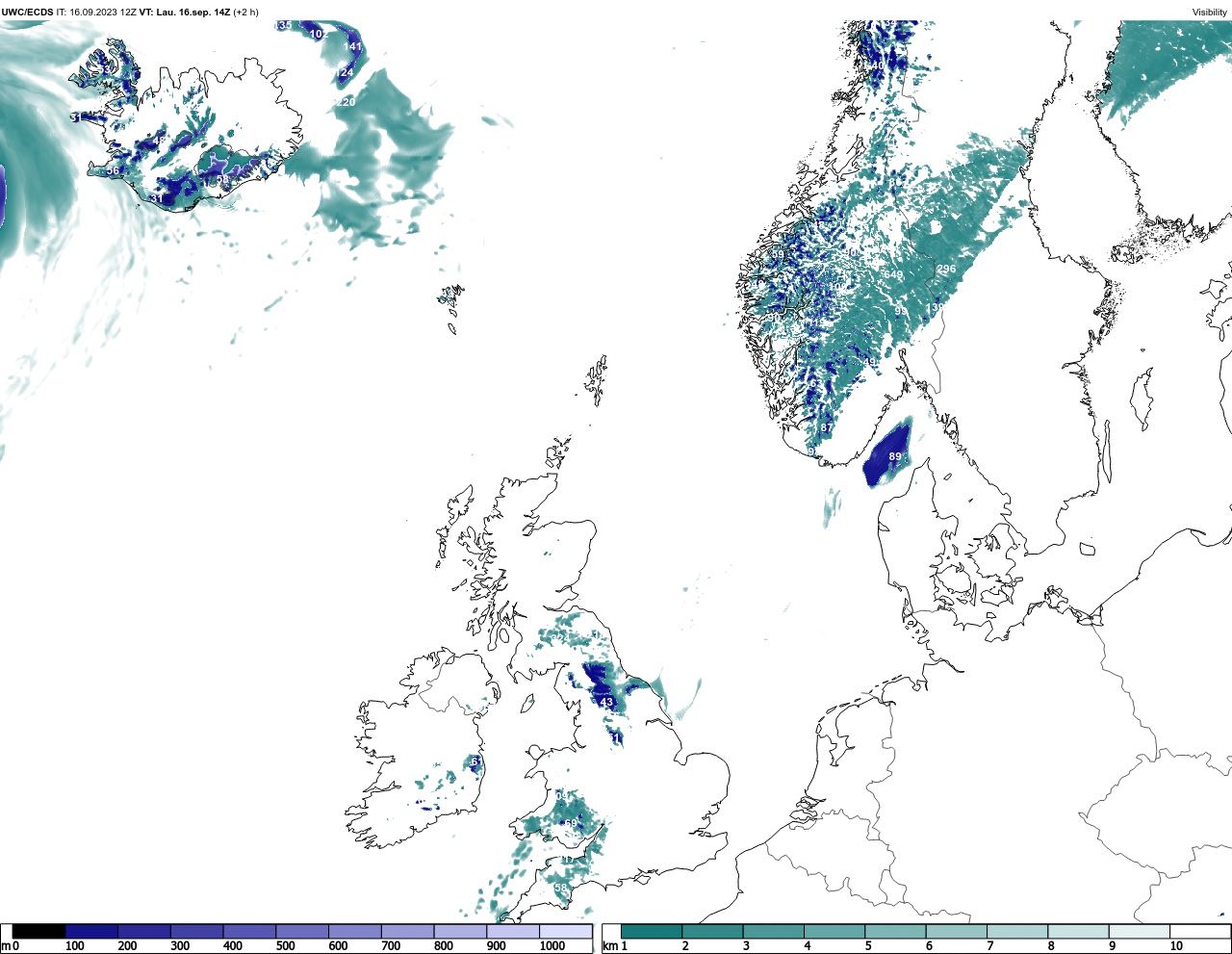Screen dimensions: 1232x954
Task: Click the 'VT: Lau. 16.sep. 14Z' valid time text
Action: 185,13
